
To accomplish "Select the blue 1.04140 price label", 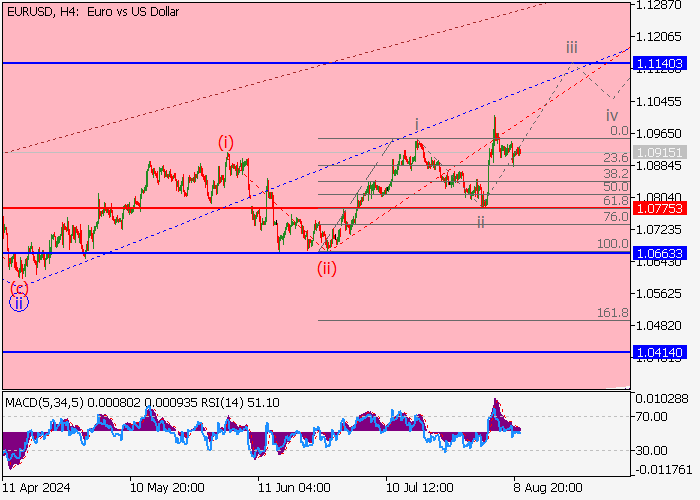I will pyautogui.click(x=659, y=352).
